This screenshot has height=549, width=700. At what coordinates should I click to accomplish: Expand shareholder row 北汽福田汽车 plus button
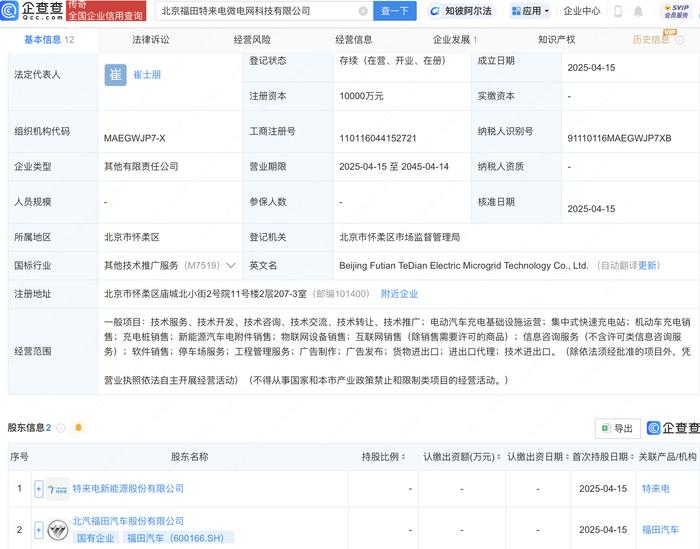39,530
